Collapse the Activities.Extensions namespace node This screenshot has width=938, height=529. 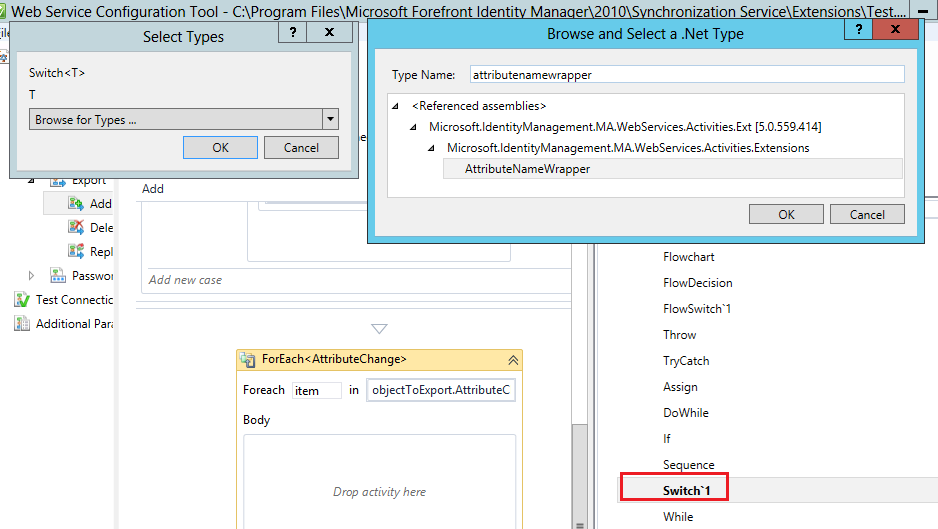pyautogui.click(x=431, y=148)
